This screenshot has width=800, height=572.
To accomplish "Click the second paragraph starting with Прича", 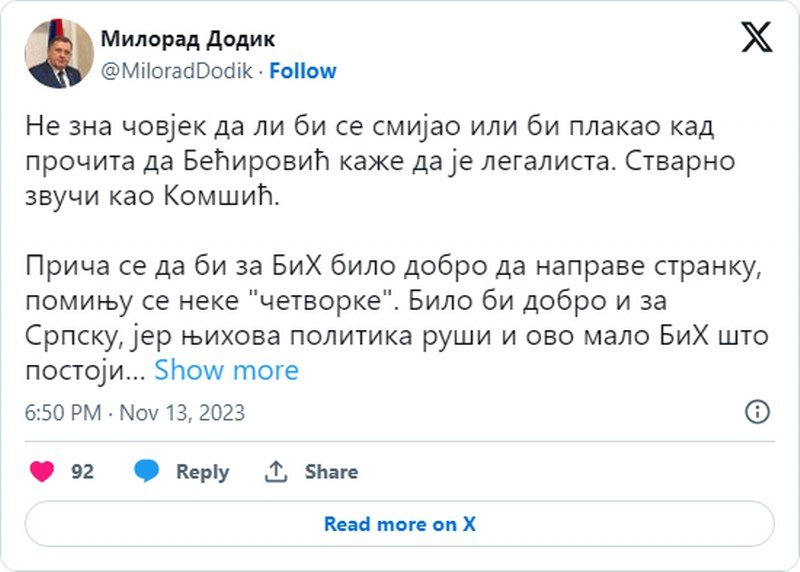I will point(397,318).
